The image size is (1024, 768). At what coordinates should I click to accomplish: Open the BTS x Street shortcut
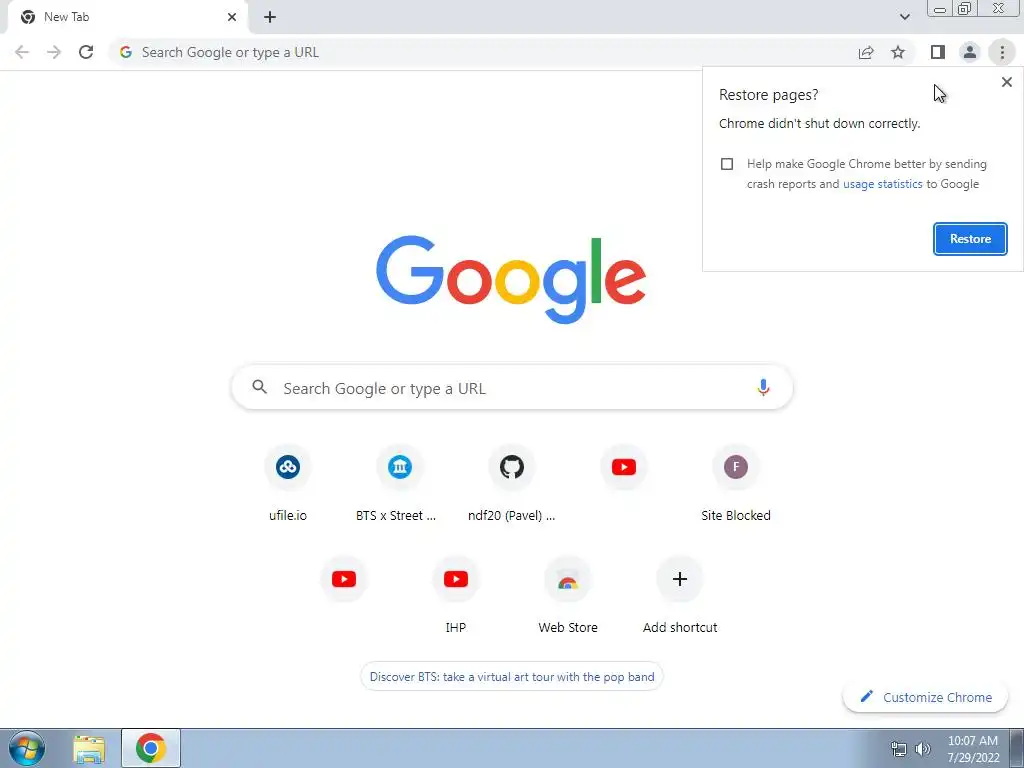pos(400,484)
